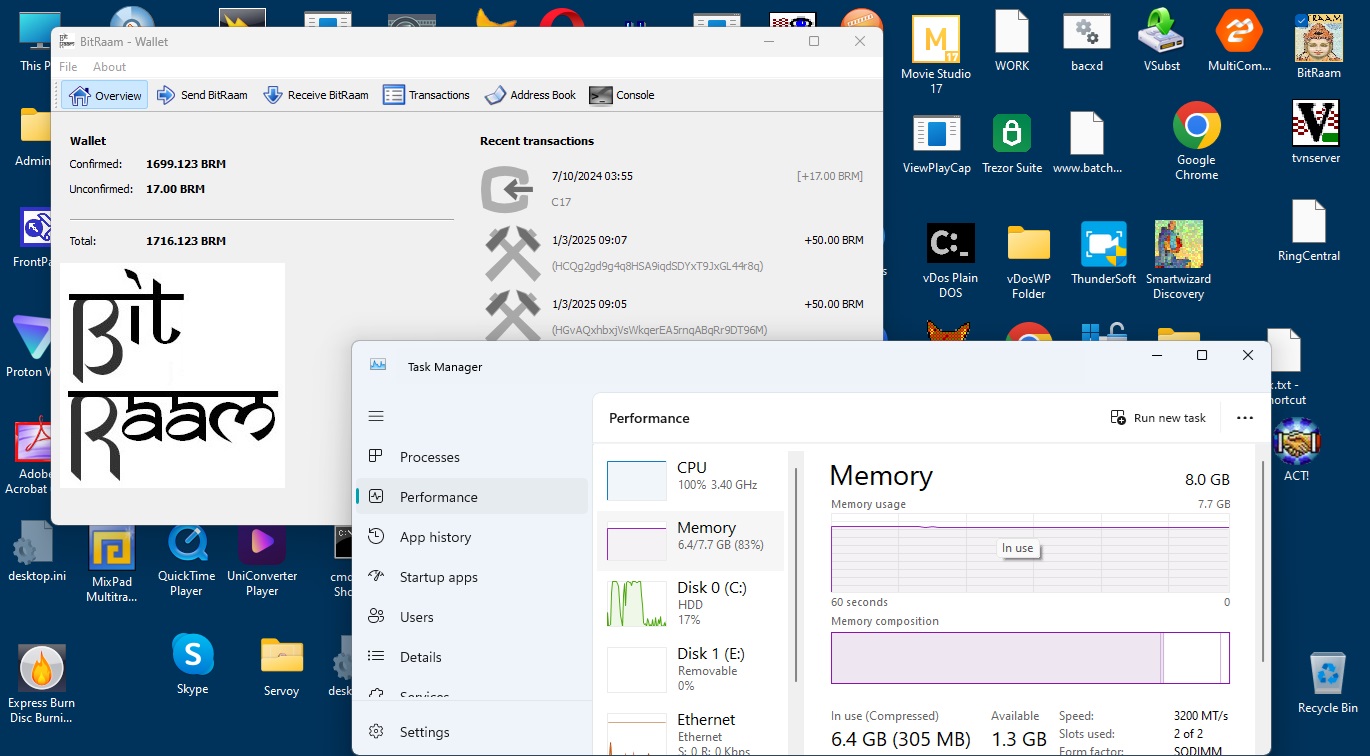1370x756 pixels.
Task: Select Disk 0 (C:) performance item
Action: tap(692, 603)
